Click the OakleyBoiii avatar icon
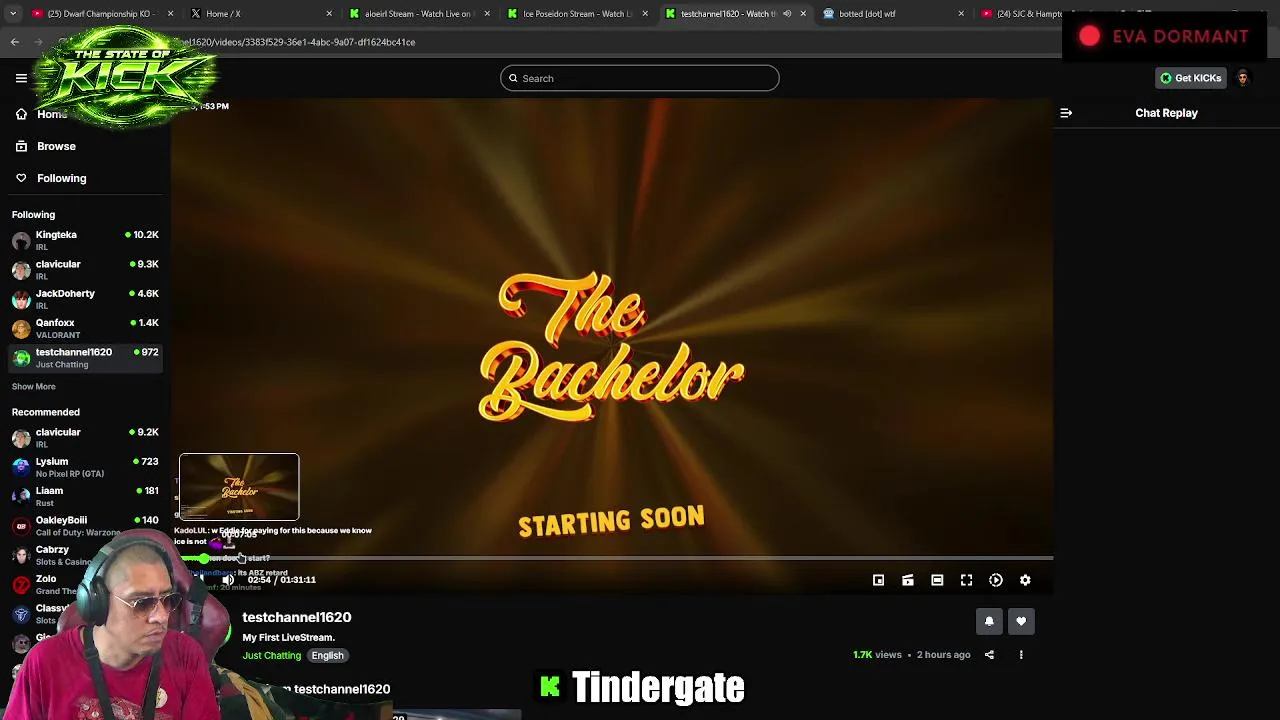1280x720 pixels. point(21,526)
